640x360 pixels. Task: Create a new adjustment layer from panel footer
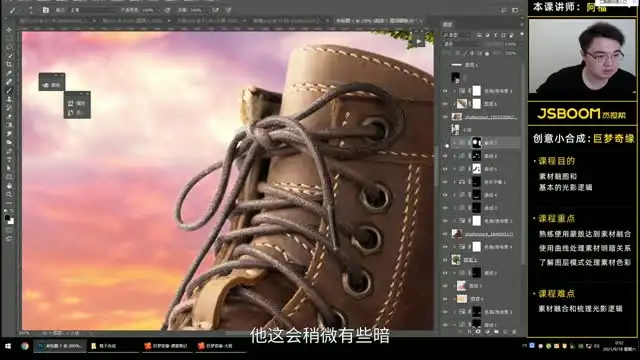point(487,332)
